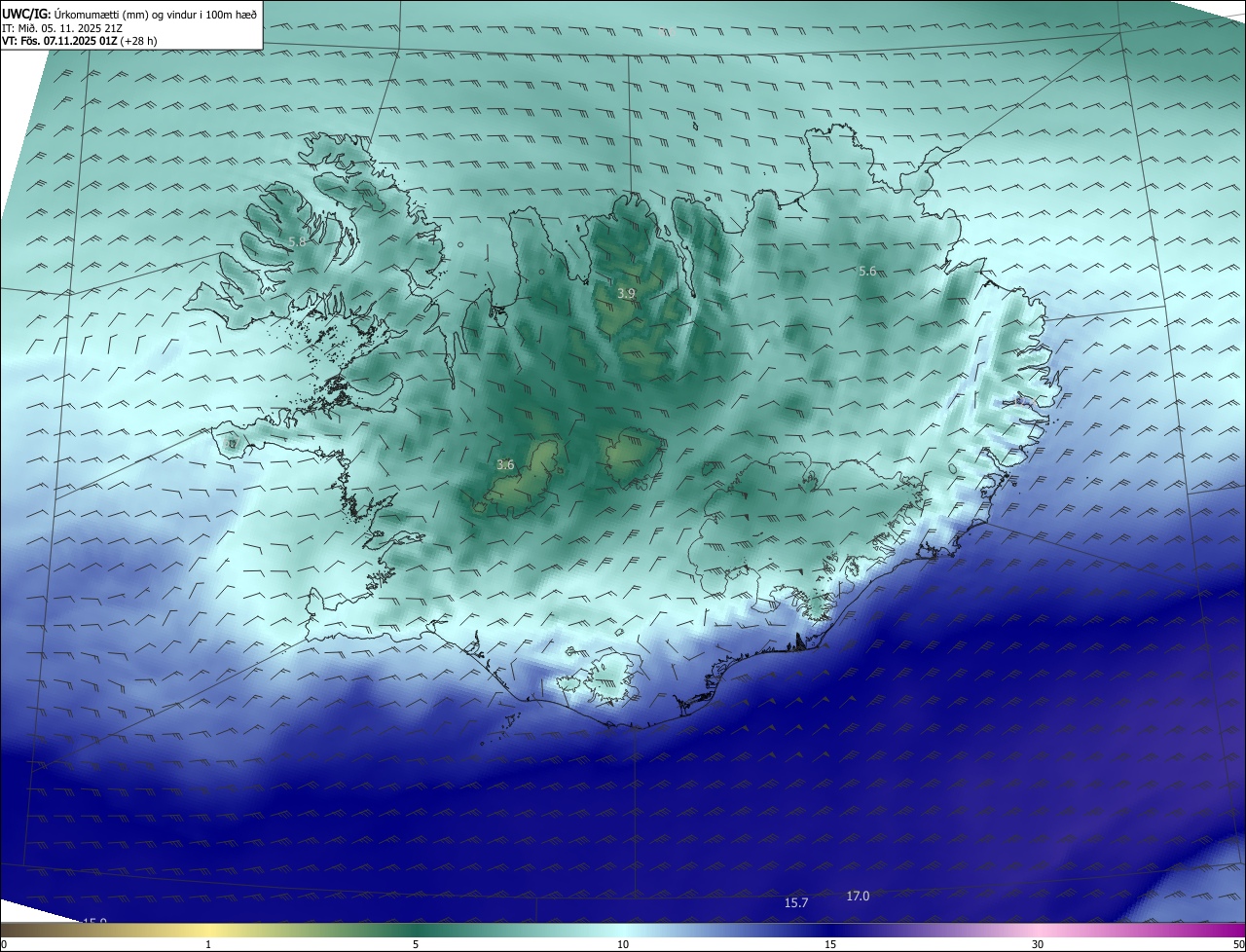Click the 5.8 value over the Westfjords
The height and width of the screenshot is (952, 1246).
(297, 241)
